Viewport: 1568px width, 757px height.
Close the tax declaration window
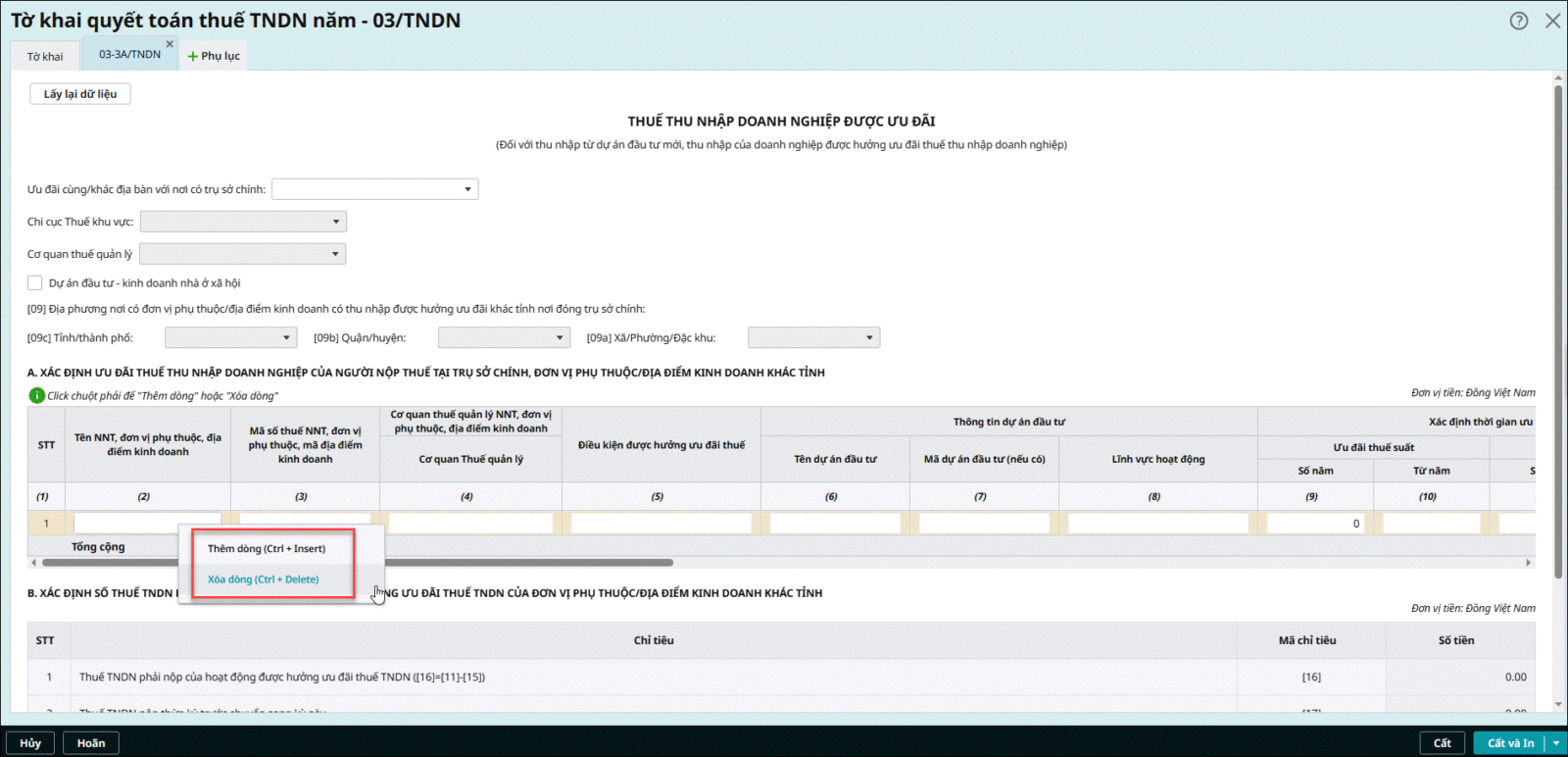point(1552,21)
